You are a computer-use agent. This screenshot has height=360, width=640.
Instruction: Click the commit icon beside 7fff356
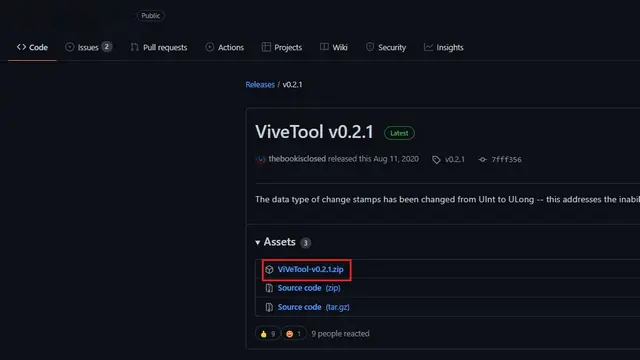(482, 160)
